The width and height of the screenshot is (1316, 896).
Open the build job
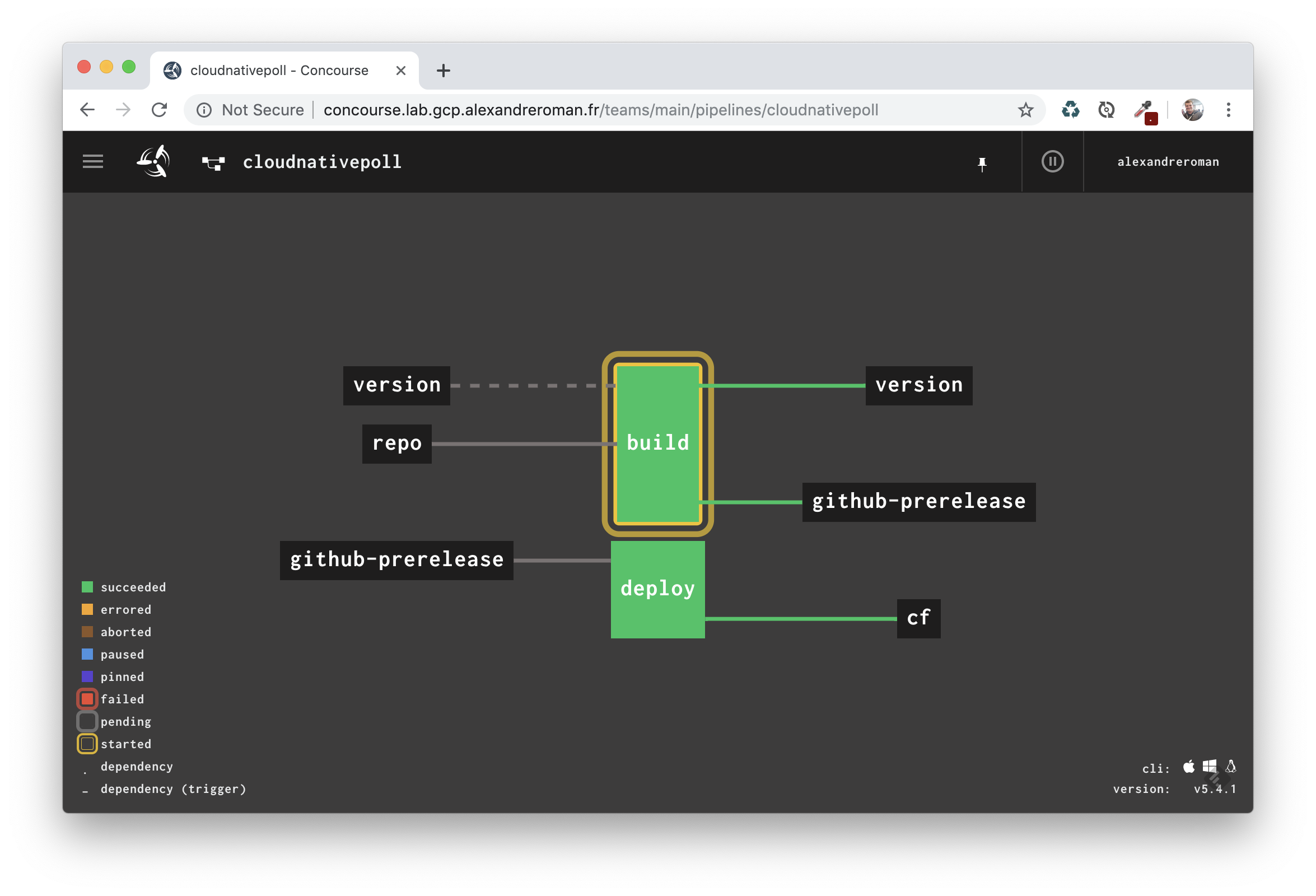tap(657, 443)
